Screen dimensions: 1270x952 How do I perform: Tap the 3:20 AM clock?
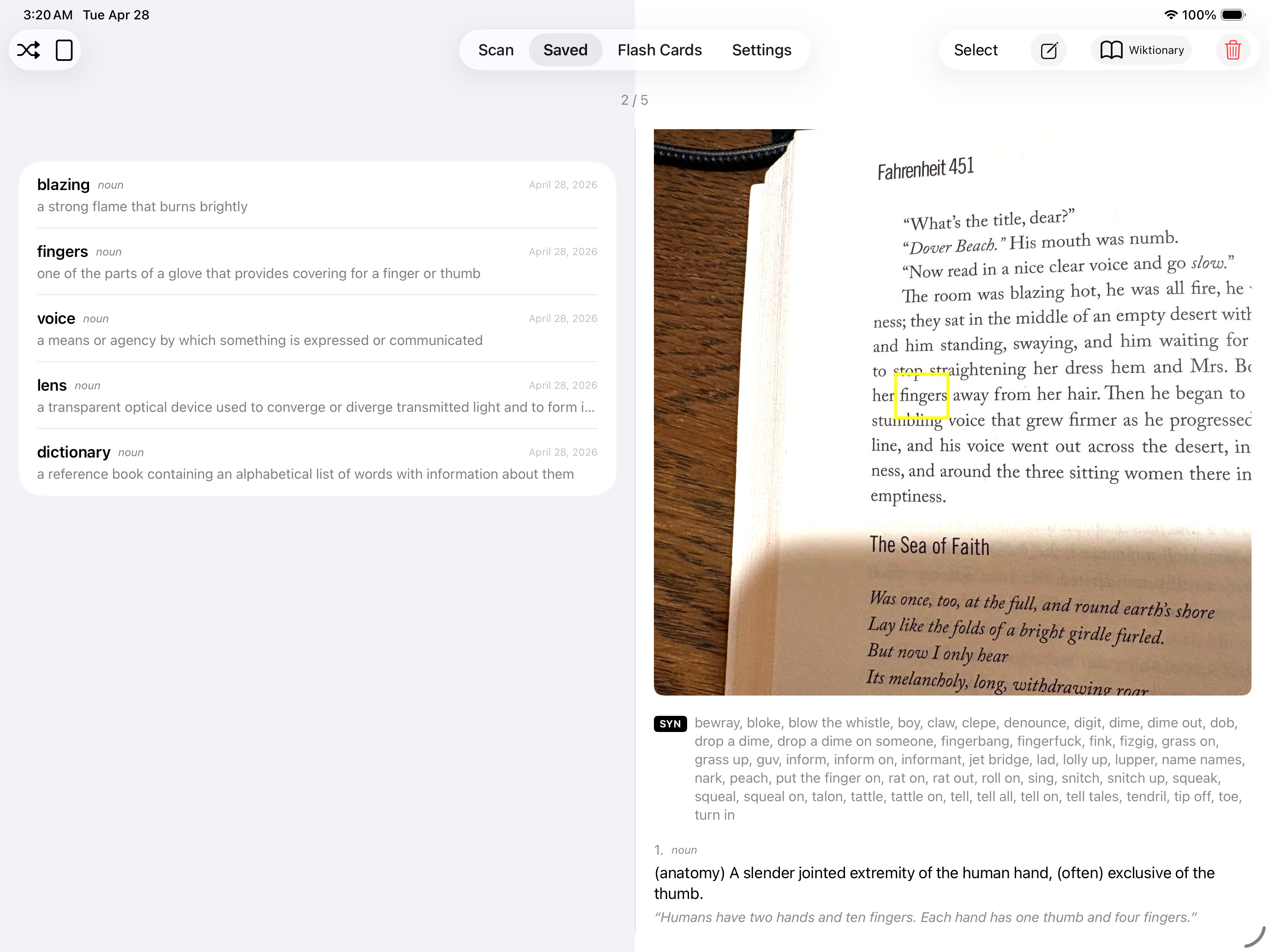pos(48,15)
